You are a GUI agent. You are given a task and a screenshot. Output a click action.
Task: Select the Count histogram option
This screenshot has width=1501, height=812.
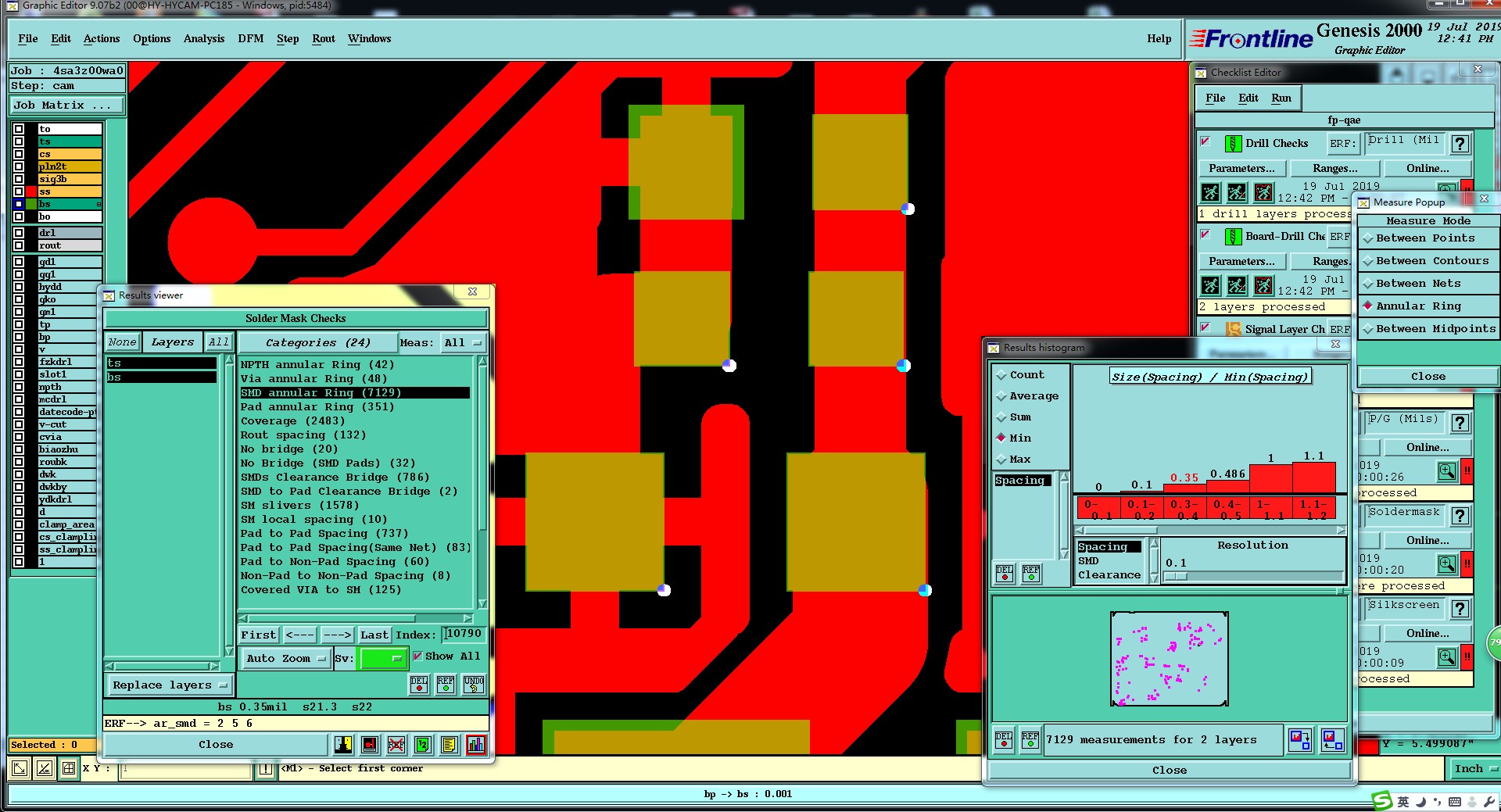1020,375
